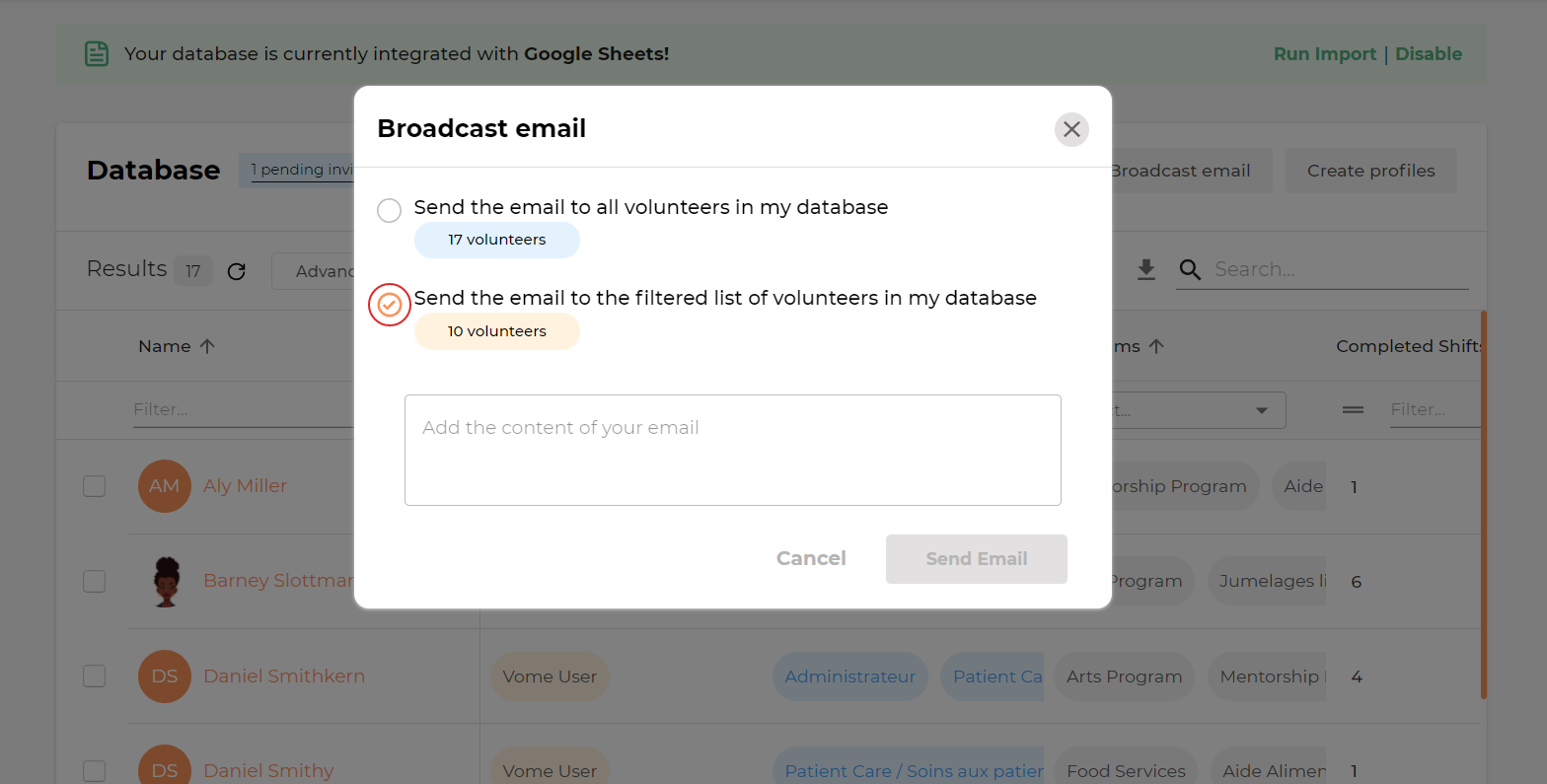Cancel the broadcast email
This screenshot has width=1547, height=784.
(x=811, y=559)
